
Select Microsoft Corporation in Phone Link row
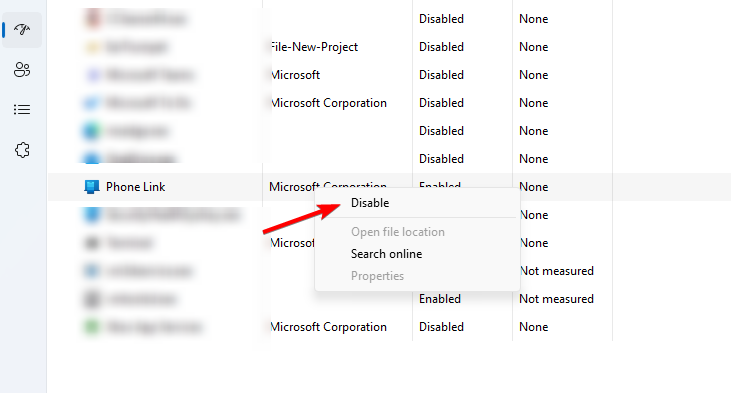click(328, 186)
